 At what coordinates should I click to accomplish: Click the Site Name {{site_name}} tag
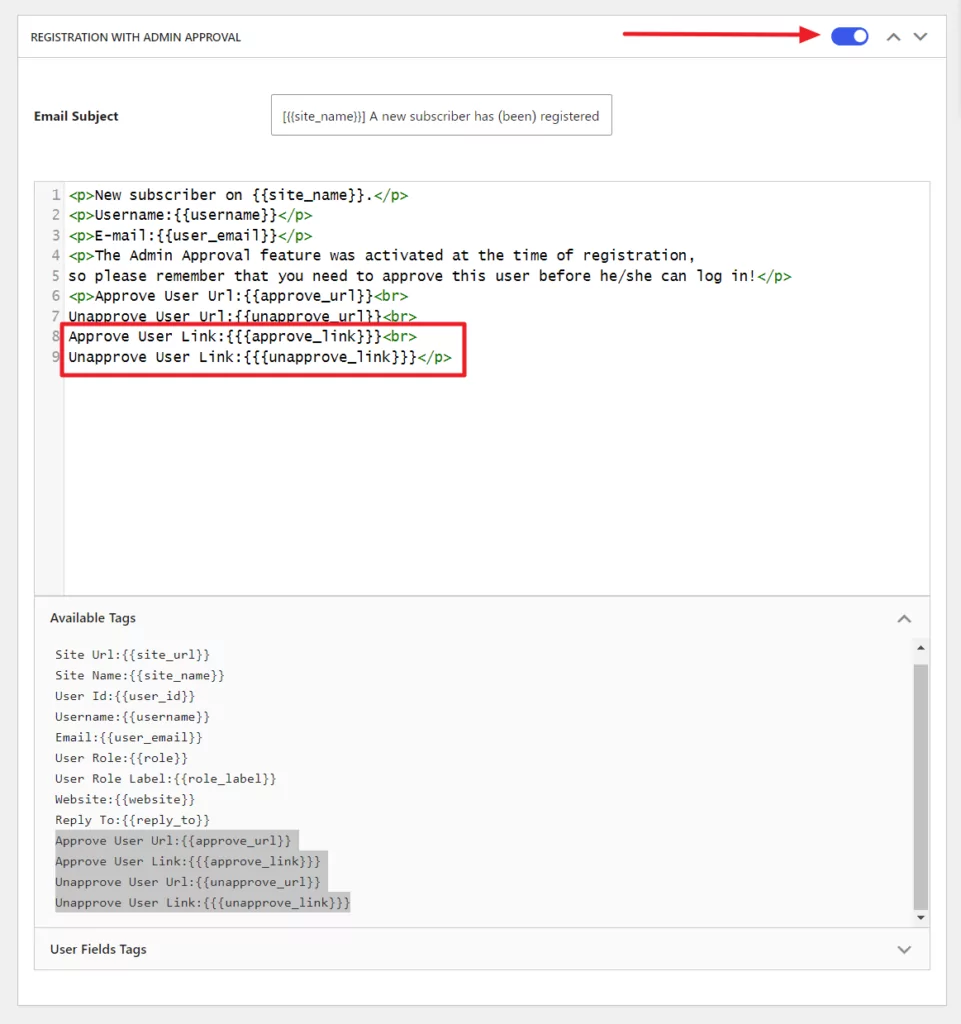point(140,675)
